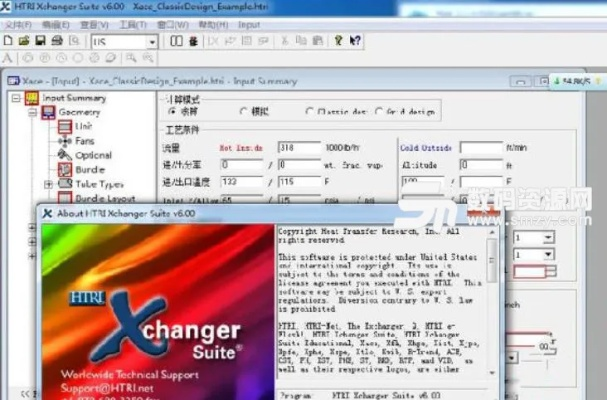Viewport: 607px width, 400px height.
Task: Open the Input menu
Action: [x=250, y=23]
